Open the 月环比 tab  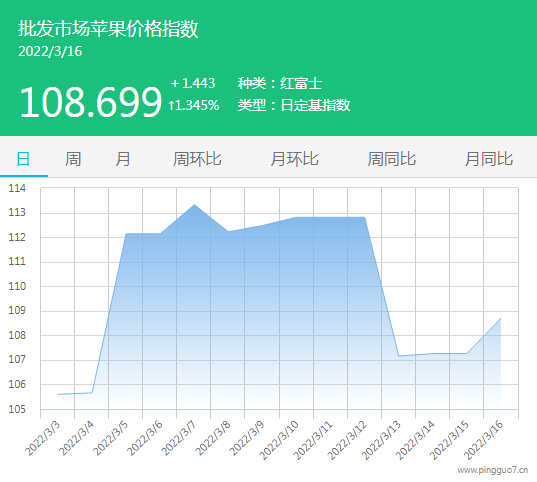(x=295, y=159)
